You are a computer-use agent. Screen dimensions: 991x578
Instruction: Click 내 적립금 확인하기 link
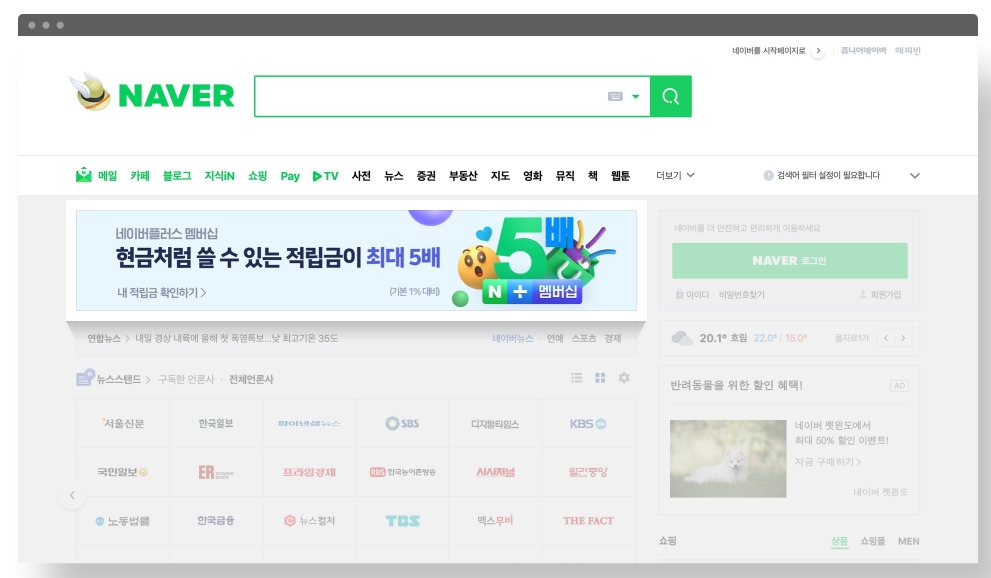click(162, 292)
